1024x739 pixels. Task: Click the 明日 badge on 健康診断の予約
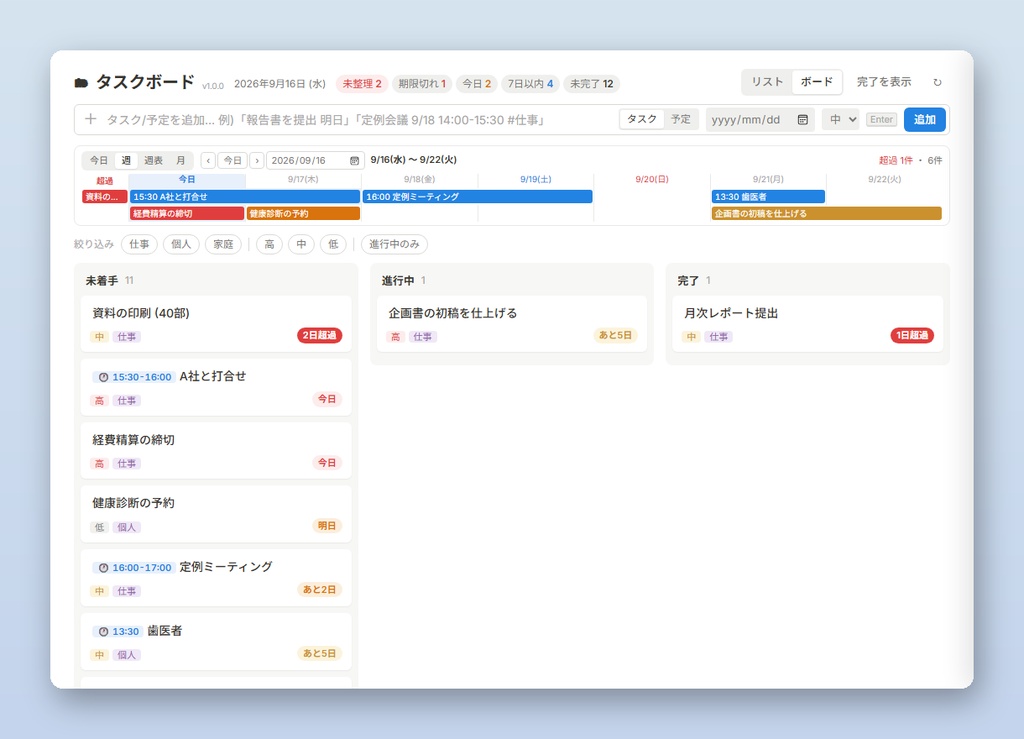point(327,526)
